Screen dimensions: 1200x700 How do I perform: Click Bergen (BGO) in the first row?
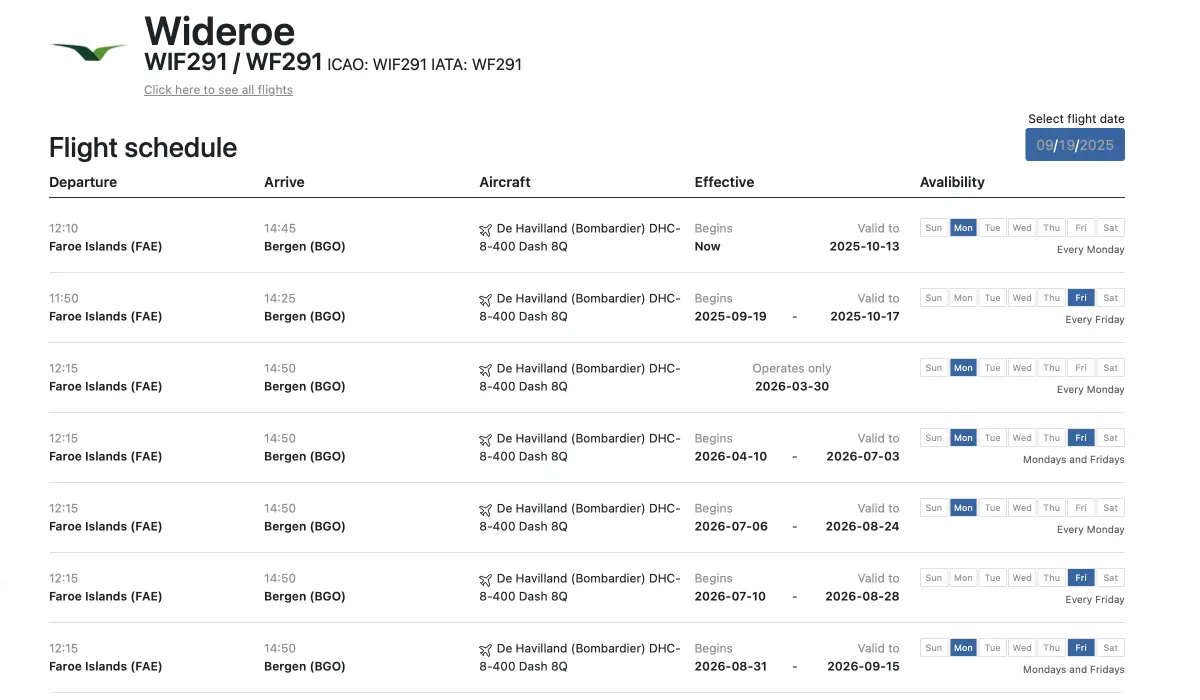tap(305, 246)
